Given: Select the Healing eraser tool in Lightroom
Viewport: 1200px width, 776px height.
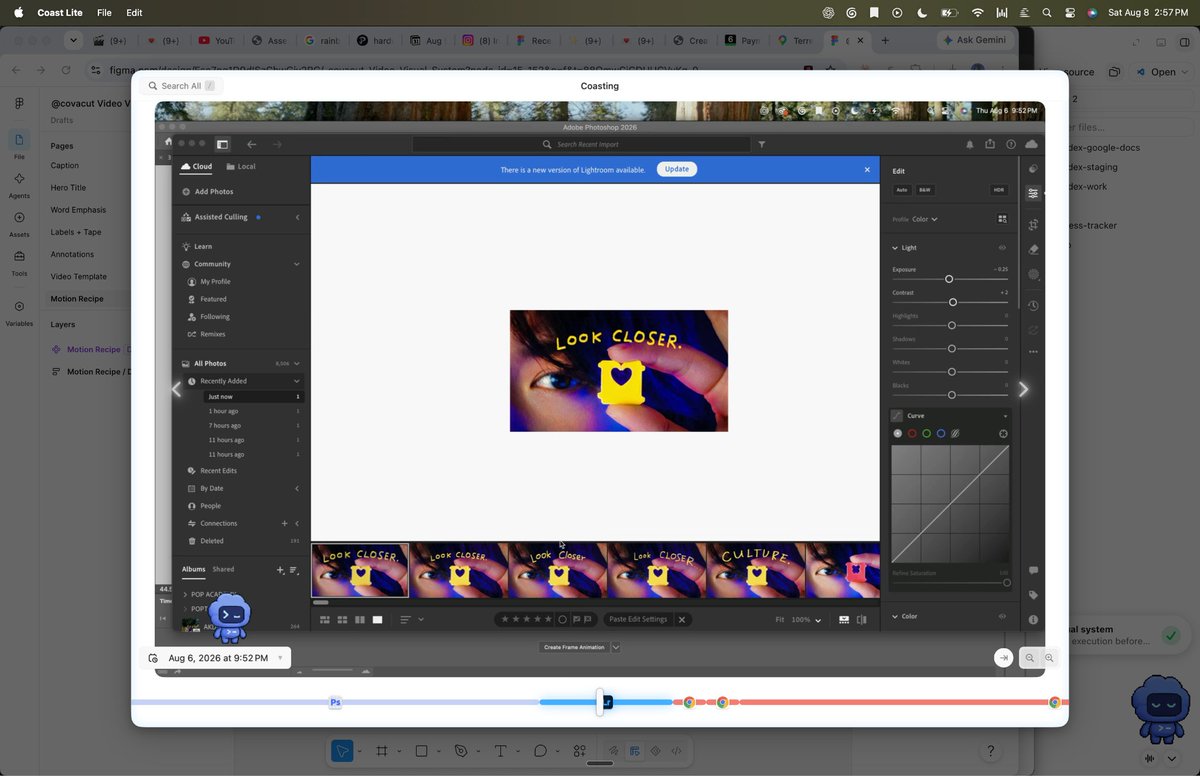Looking at the screenshot, I should [x=1033, y=249].
